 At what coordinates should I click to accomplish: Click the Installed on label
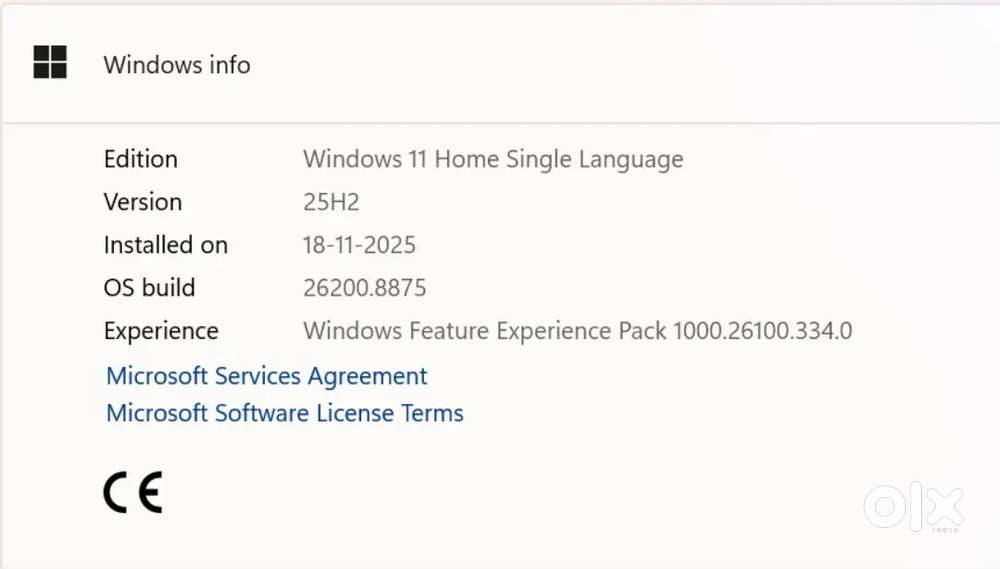(x=166, y=245)
